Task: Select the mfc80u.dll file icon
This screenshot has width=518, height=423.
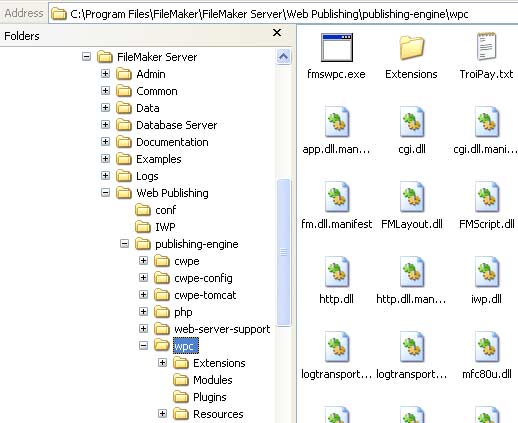Action: click(487, 347)
